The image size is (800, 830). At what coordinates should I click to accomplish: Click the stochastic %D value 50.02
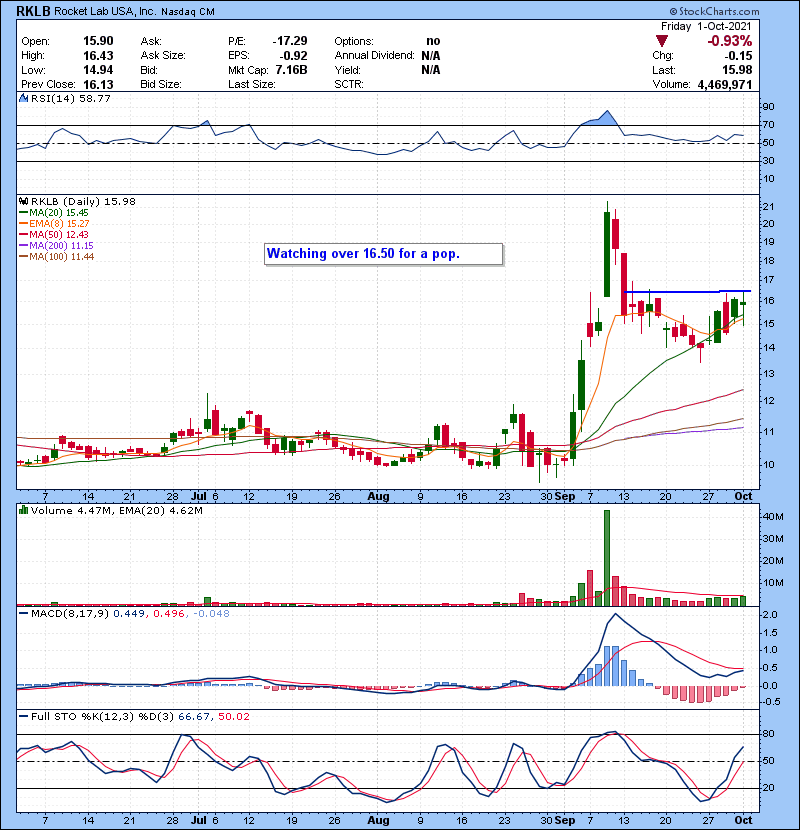pos(233,717)
